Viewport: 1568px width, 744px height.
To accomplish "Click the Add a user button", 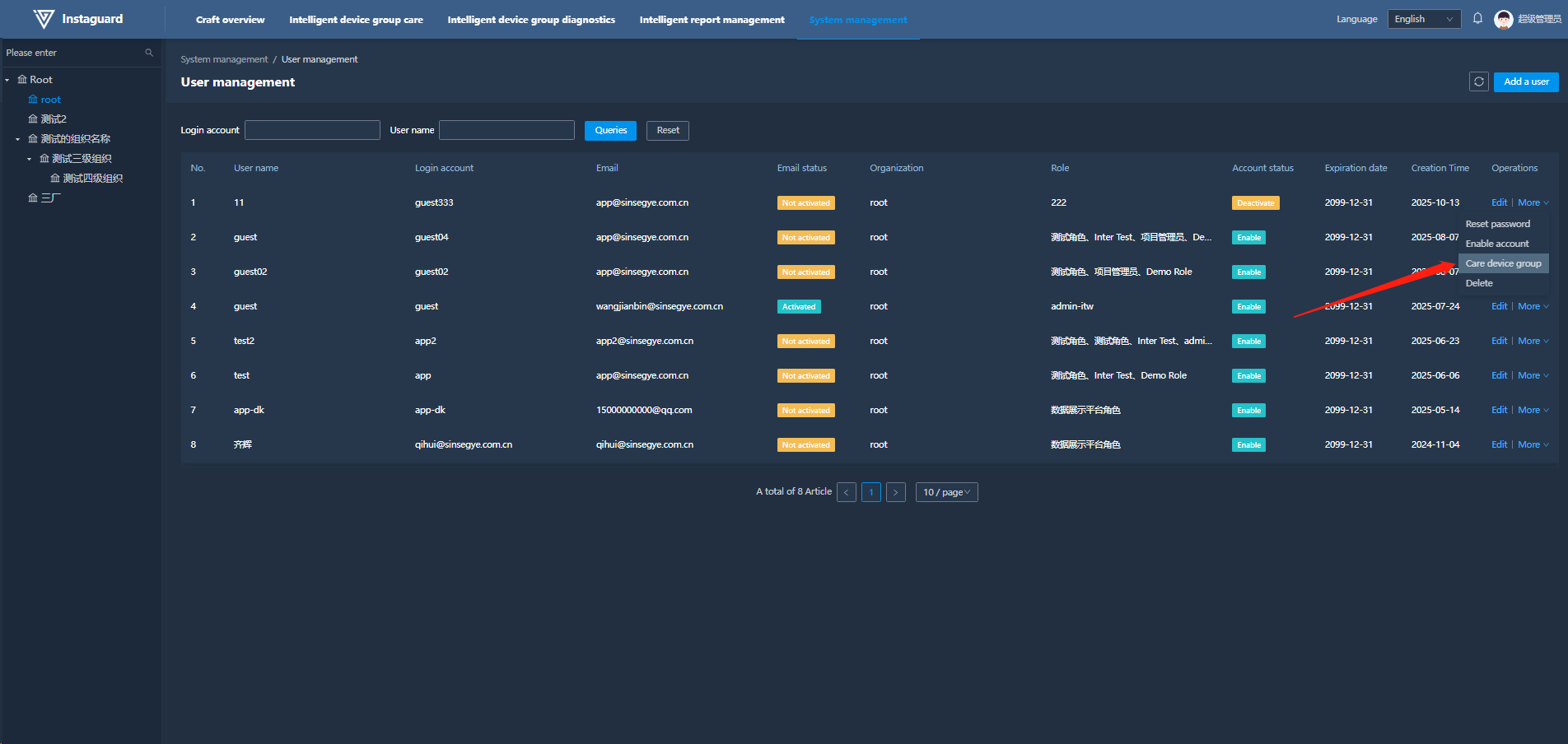I will (x=1525, y=81).
